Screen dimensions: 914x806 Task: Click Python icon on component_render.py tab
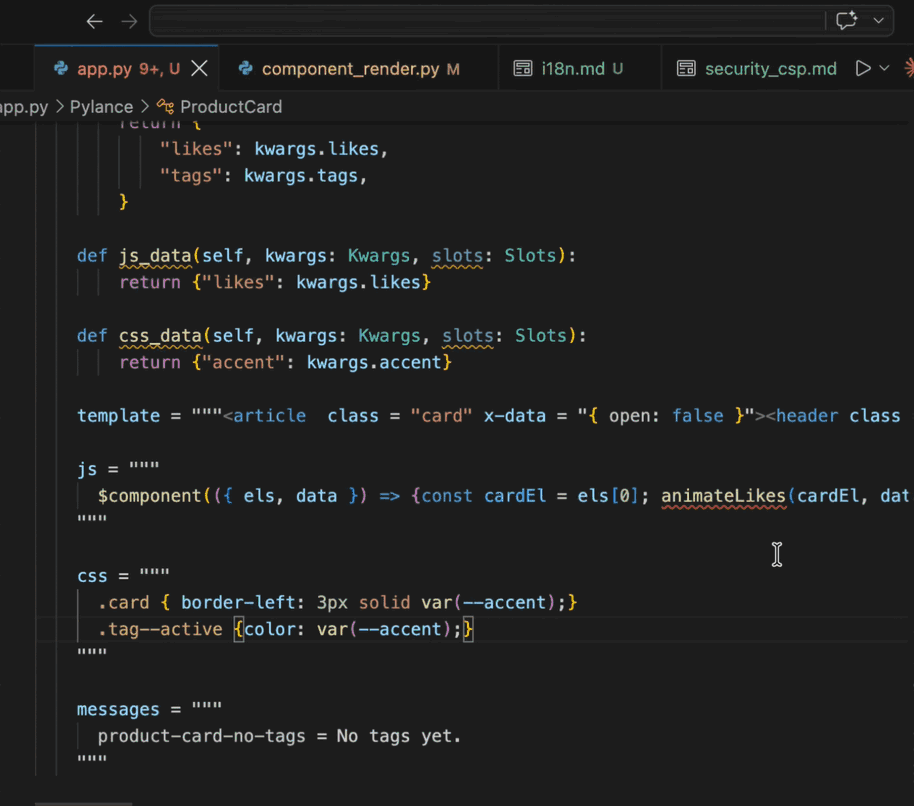pyautogui.click(x=245, y=69)
